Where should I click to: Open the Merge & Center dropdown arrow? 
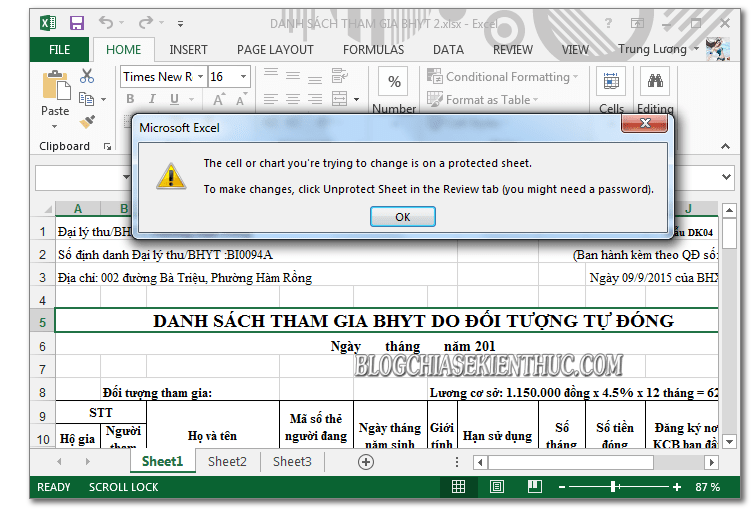point(356,99)
